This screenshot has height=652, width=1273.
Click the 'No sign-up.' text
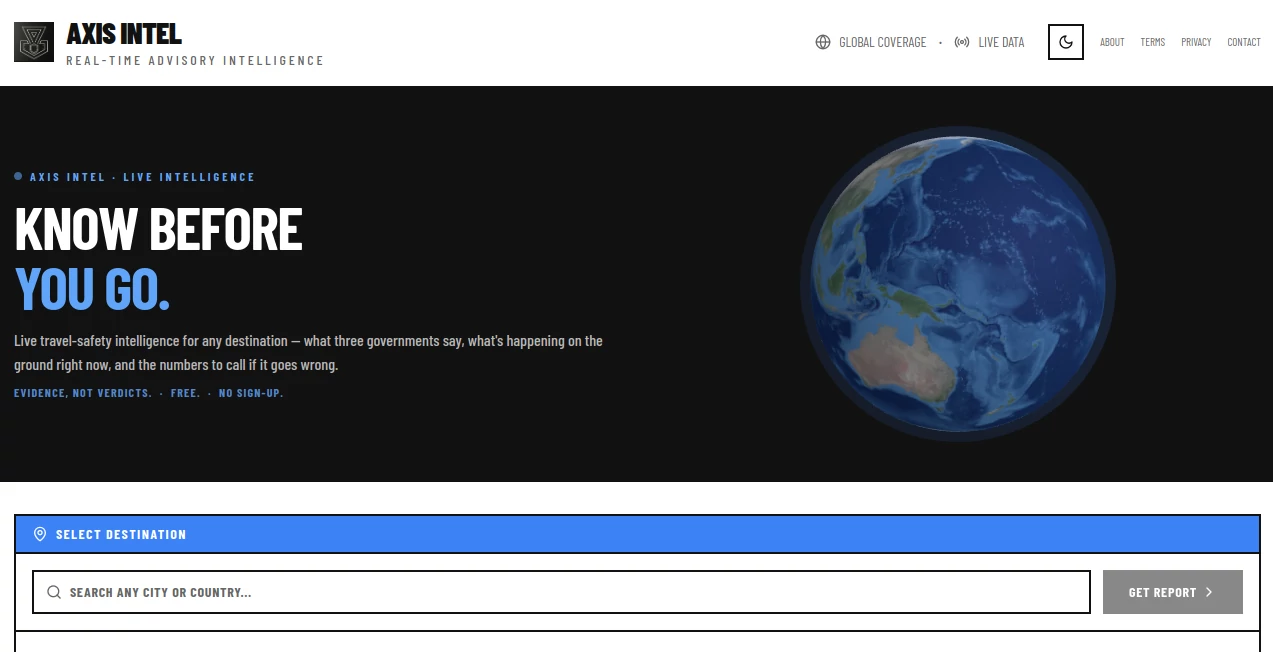pyautogui.click(x=251, y=393)
